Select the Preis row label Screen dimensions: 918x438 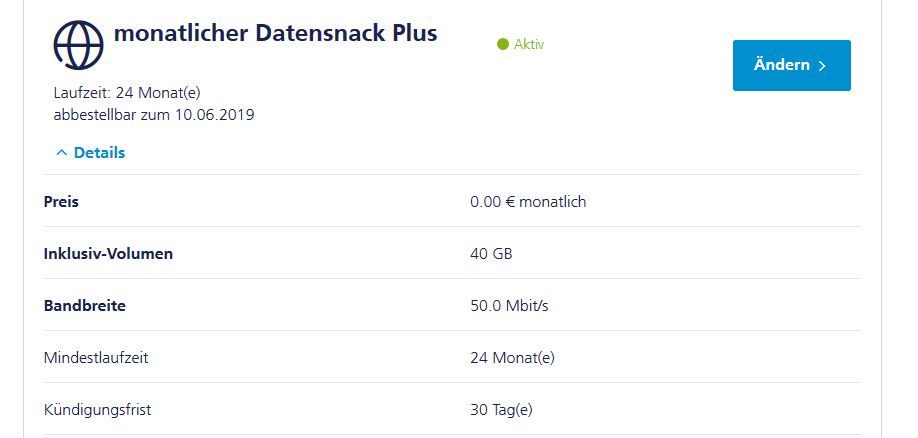[x=61, y=202]
